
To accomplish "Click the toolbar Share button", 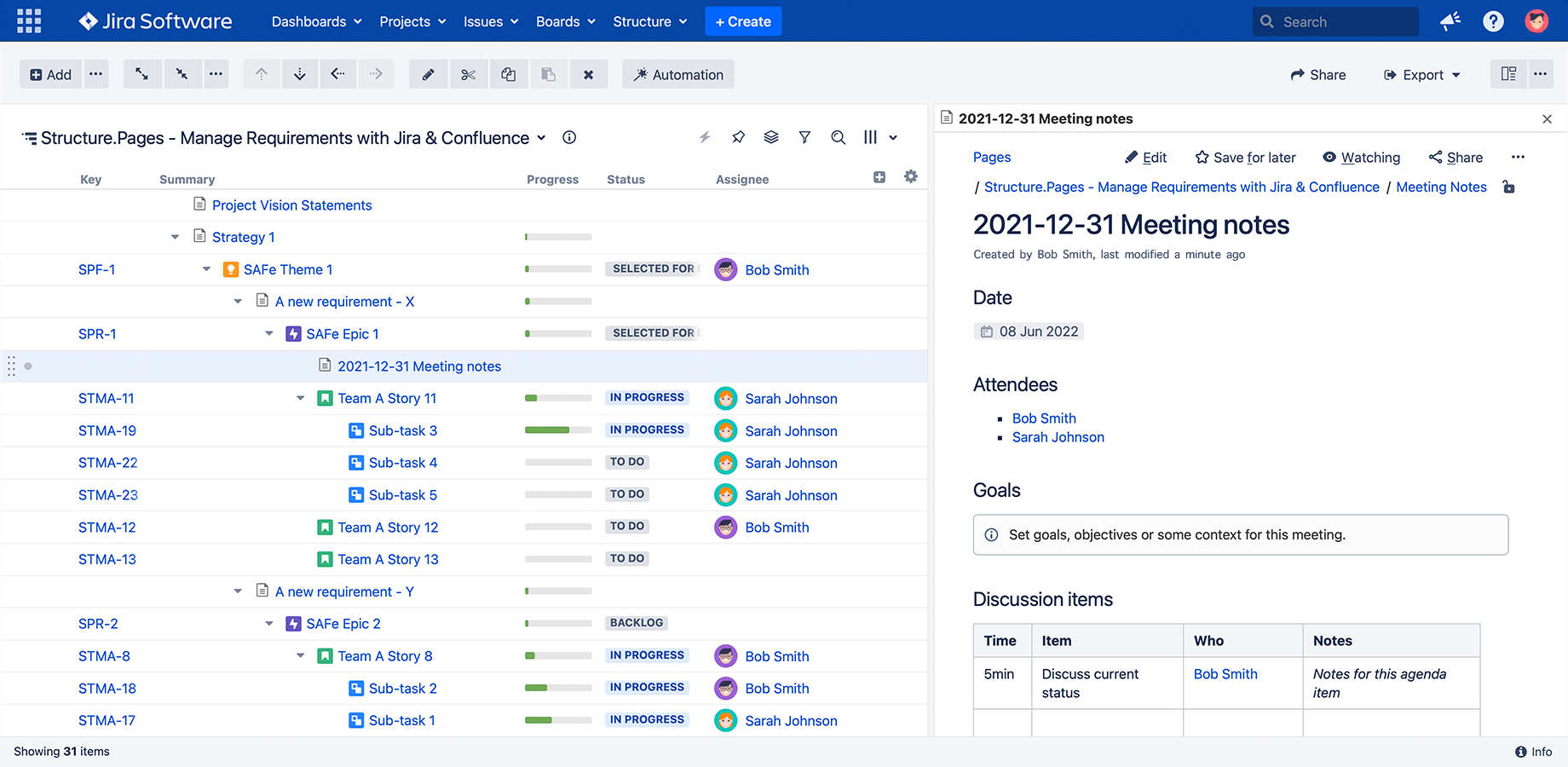I will tap(1318, 75).
